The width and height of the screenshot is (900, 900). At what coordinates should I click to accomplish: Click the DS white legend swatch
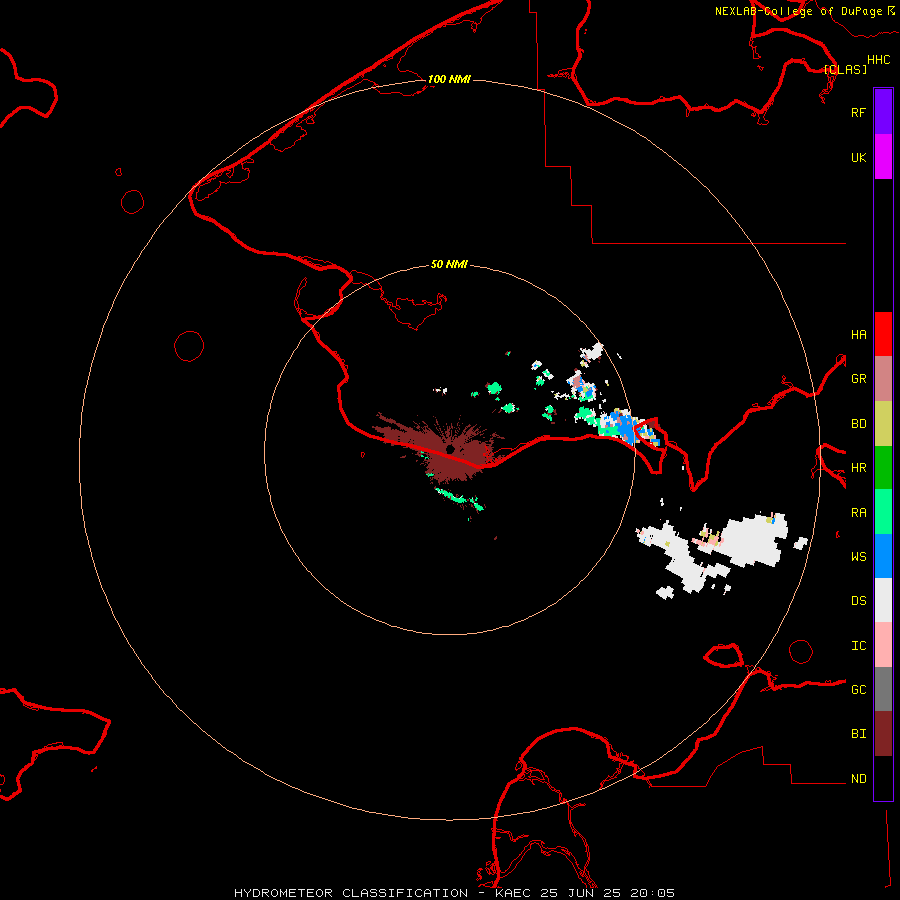[x=883, y=600]
